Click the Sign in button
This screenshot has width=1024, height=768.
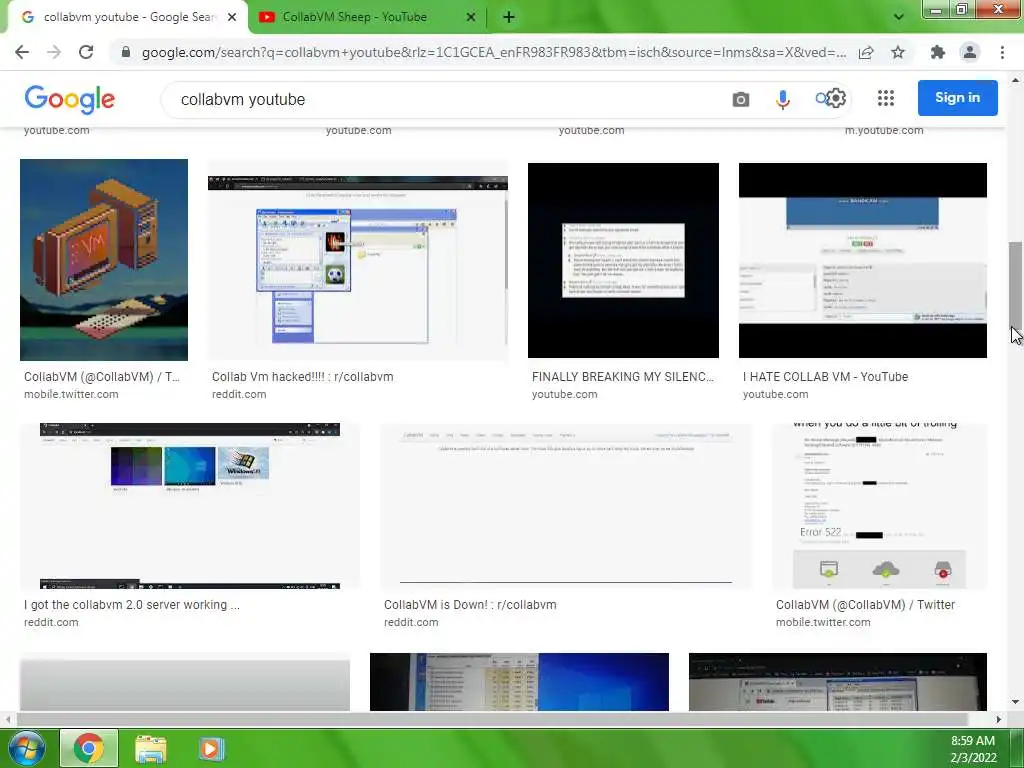click(957, 98)
